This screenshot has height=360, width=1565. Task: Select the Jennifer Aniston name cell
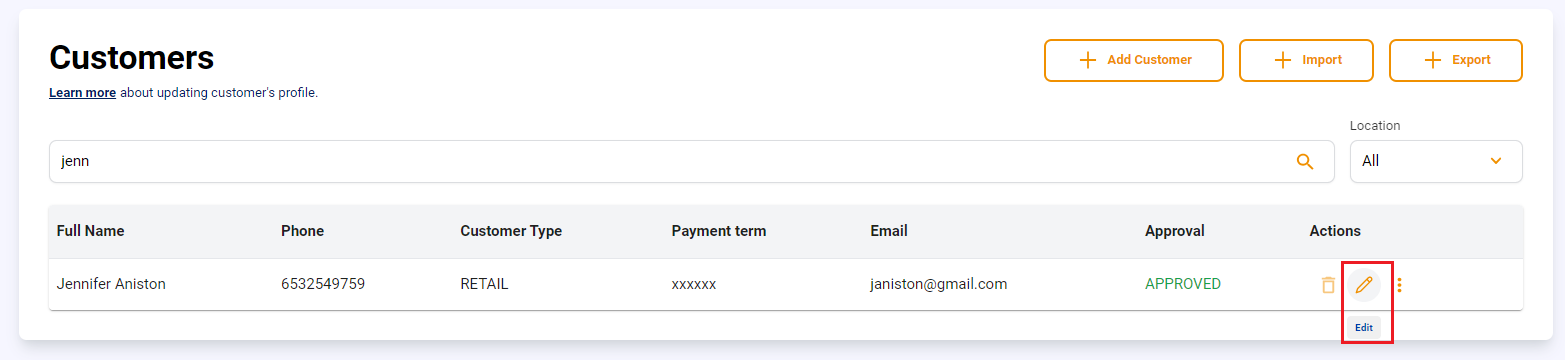click(x=111, y=284)
